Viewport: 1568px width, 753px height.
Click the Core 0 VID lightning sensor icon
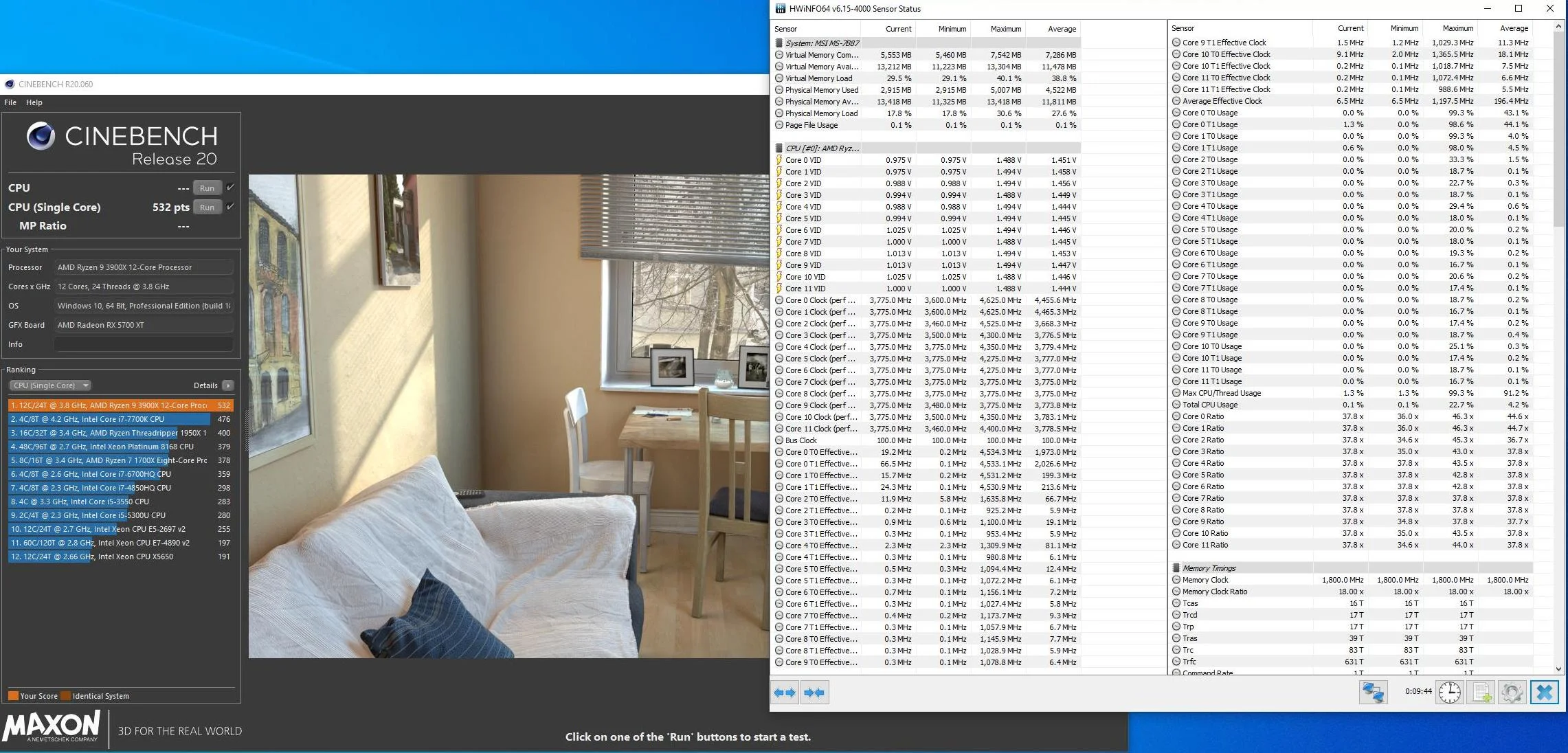coord(779,160)
